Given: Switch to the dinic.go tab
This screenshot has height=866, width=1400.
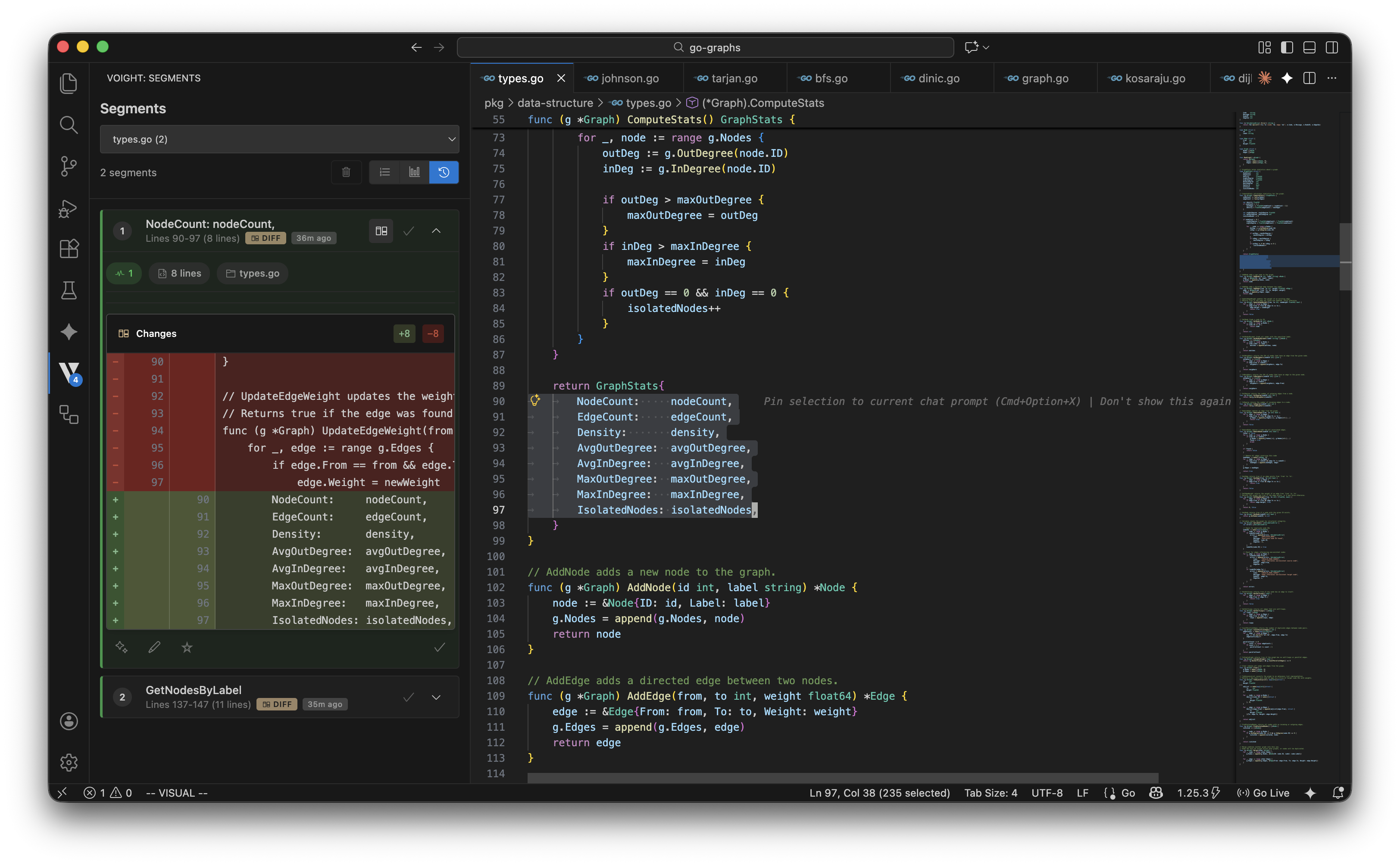Looking at the screenshot, I should click(938, 78).
